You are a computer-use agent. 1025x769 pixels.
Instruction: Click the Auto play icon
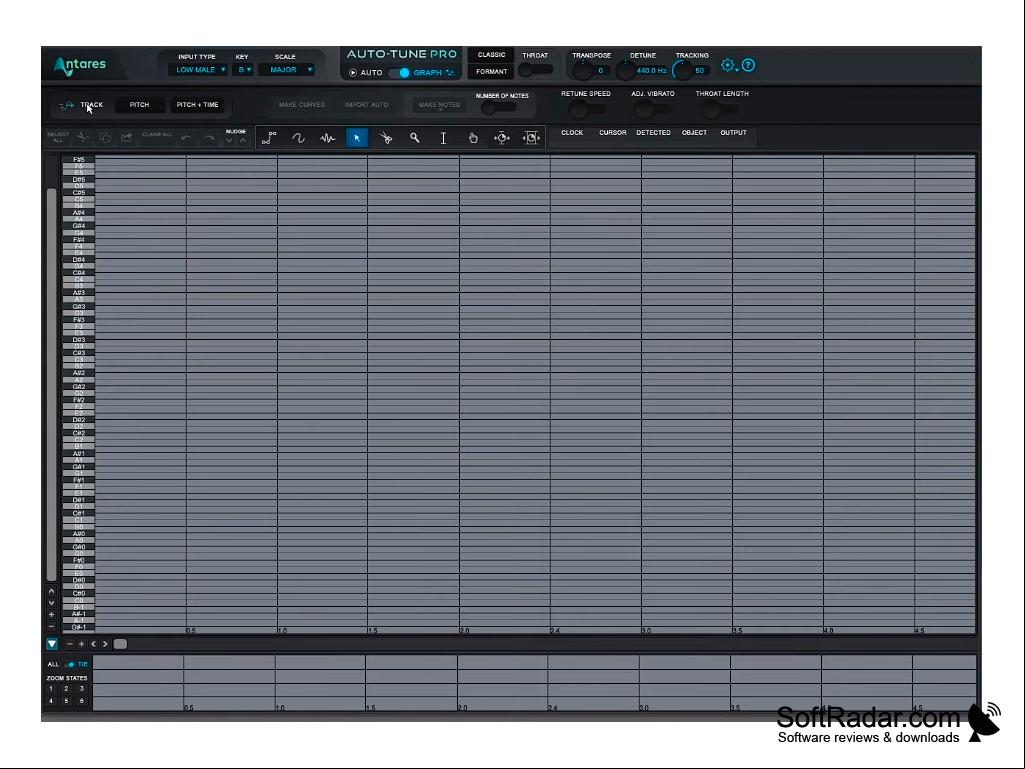pyautogui.click(x=353, y=73)
